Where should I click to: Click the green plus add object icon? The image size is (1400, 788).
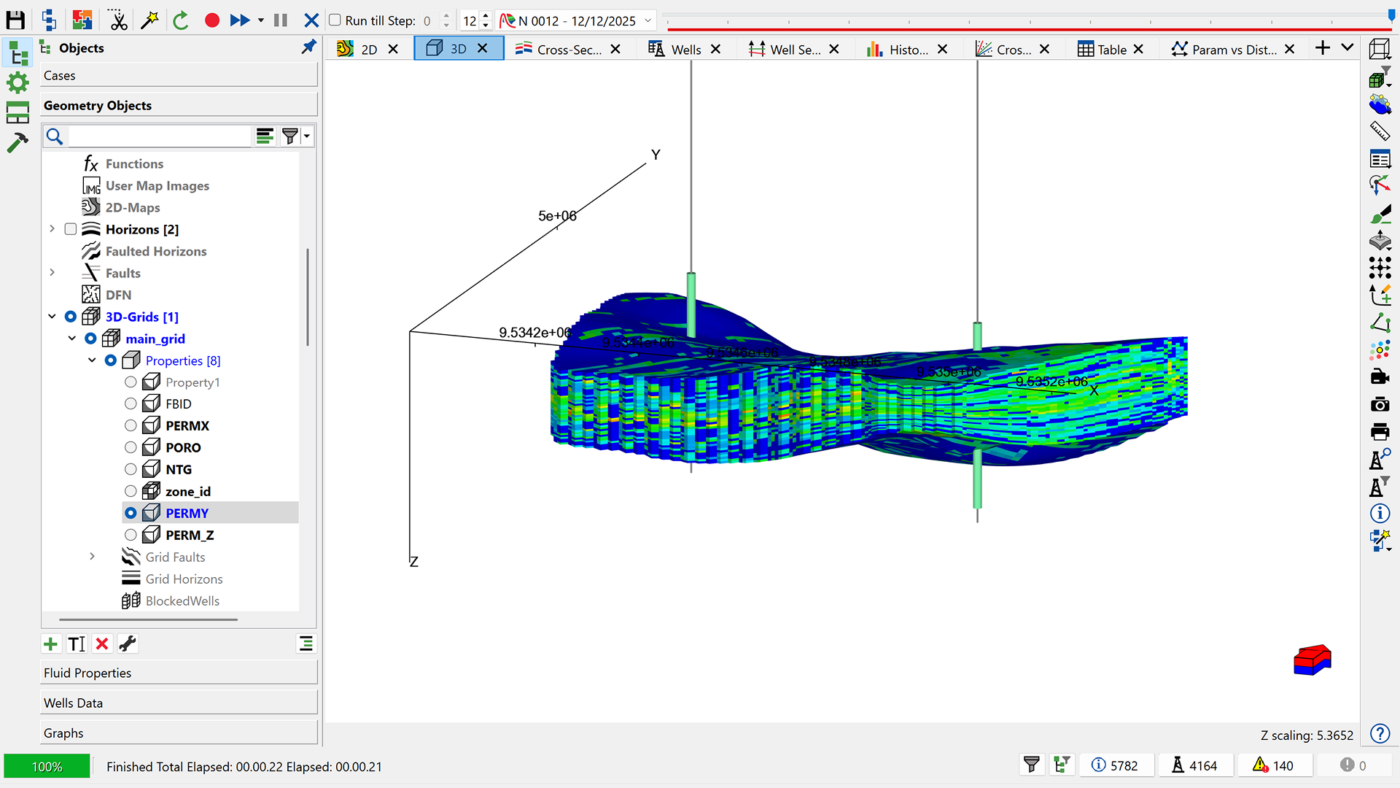point(51,644)
